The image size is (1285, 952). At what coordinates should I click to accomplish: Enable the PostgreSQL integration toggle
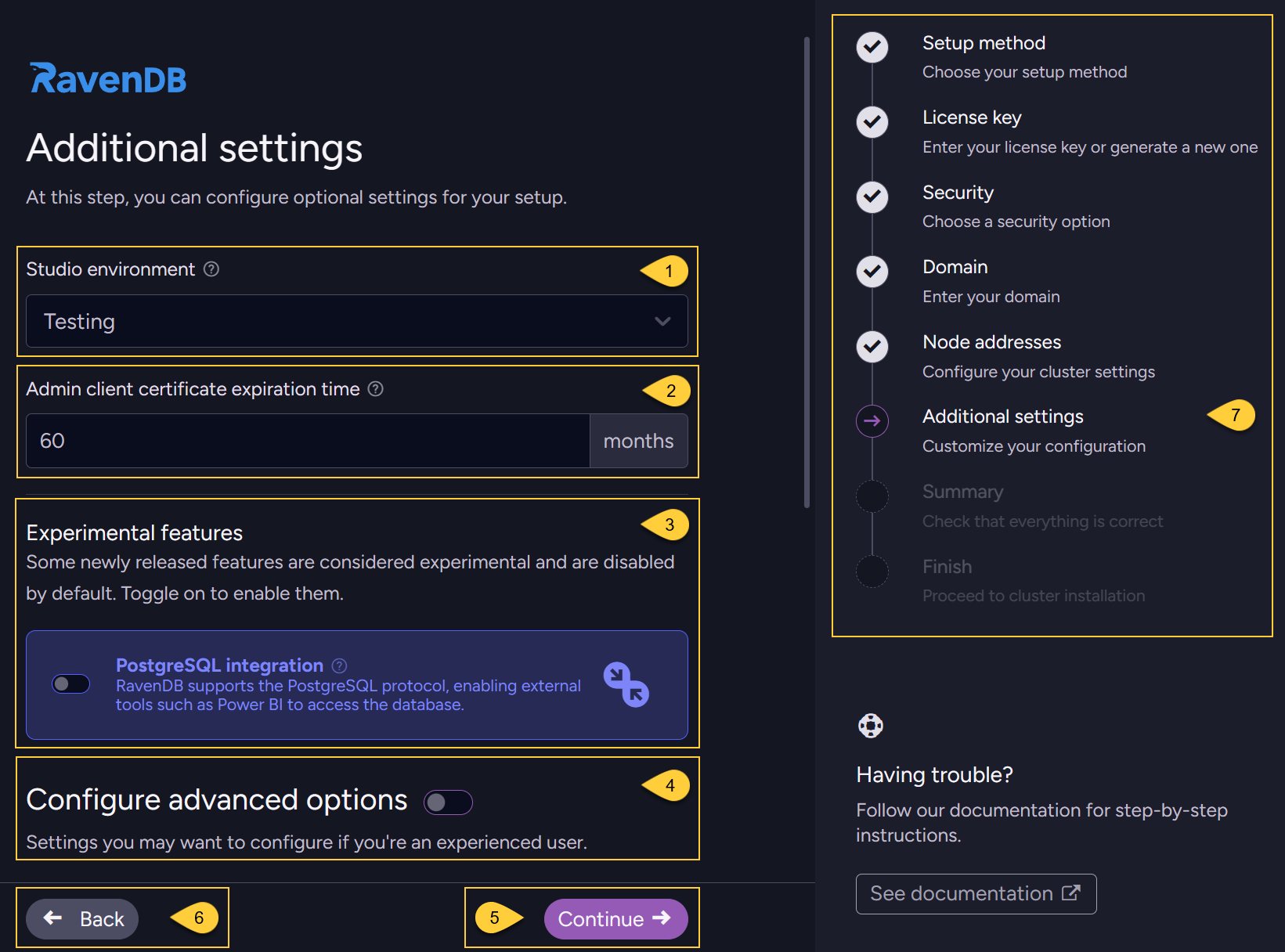coord(70,683)
